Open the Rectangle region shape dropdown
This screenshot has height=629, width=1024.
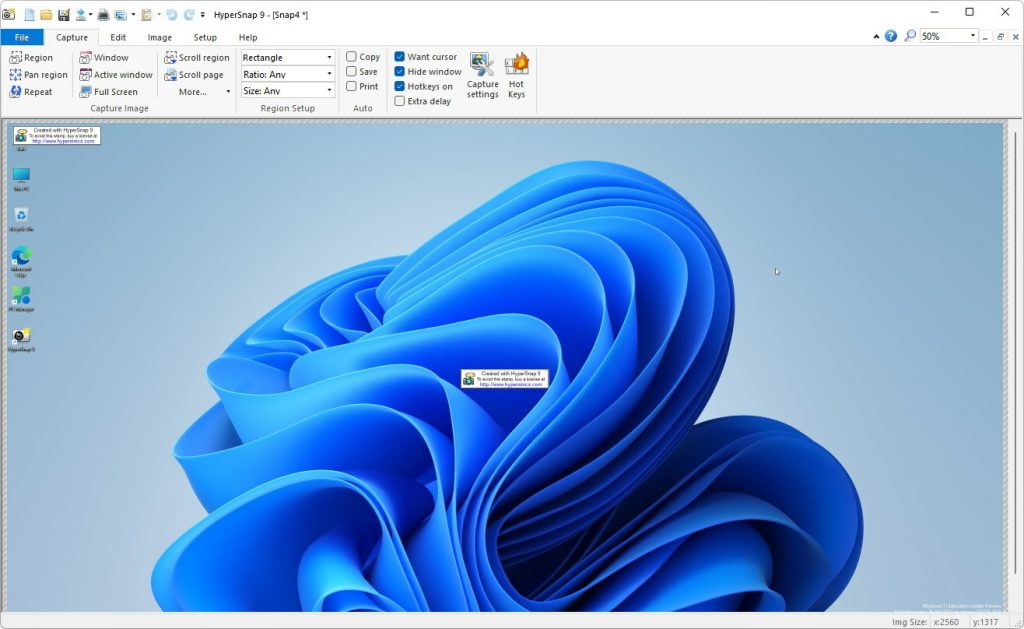click(x=288, y=57)
